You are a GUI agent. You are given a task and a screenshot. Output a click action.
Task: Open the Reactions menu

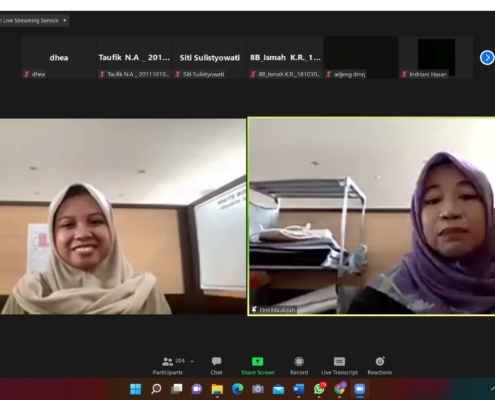click(380, 366)
